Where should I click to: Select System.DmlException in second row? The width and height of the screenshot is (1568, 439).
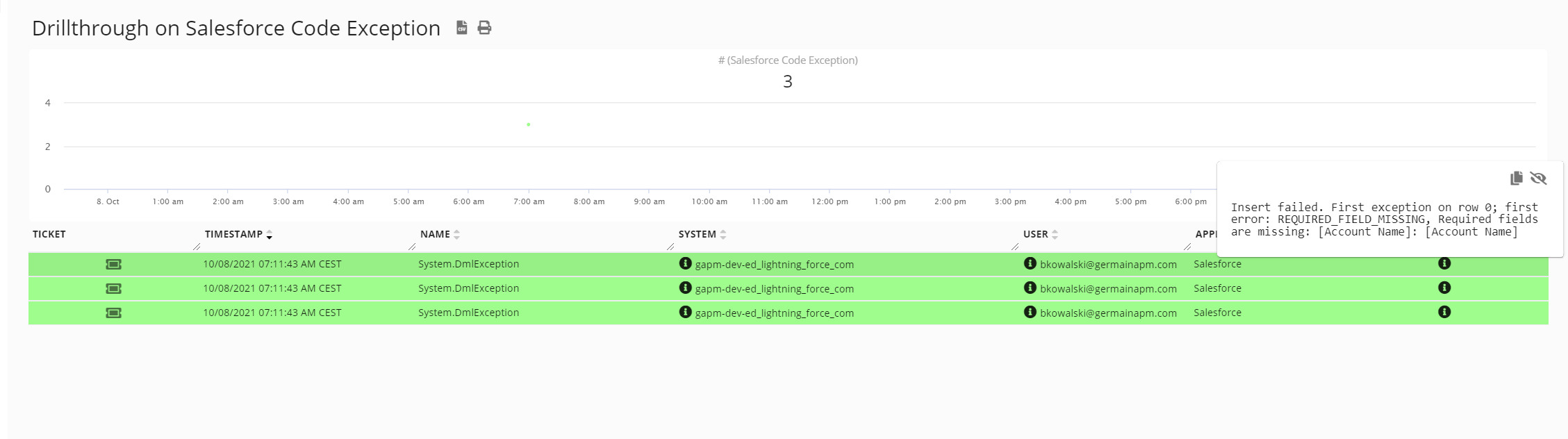468,288
